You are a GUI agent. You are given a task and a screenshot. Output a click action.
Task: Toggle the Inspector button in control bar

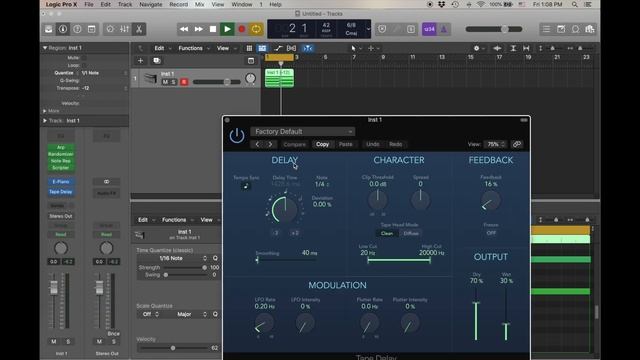pos(63,29)
